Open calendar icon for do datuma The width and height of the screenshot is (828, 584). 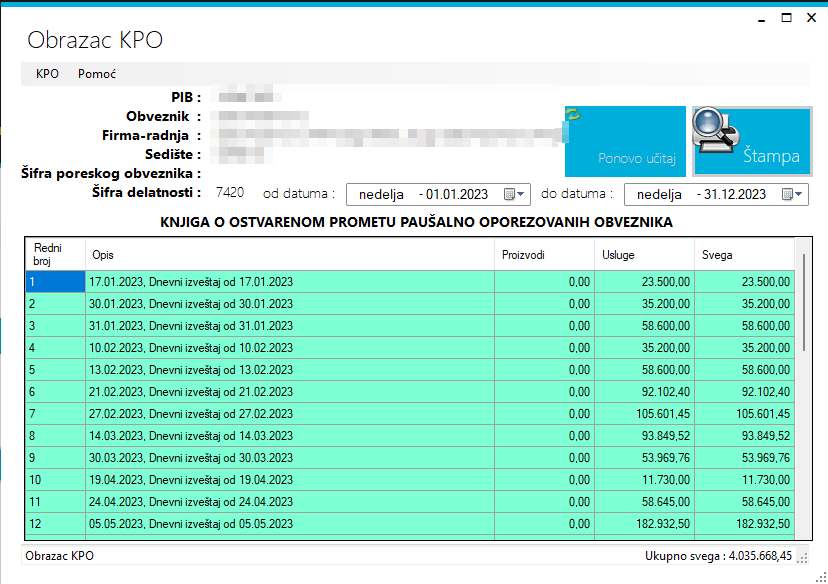click(787, 194)
